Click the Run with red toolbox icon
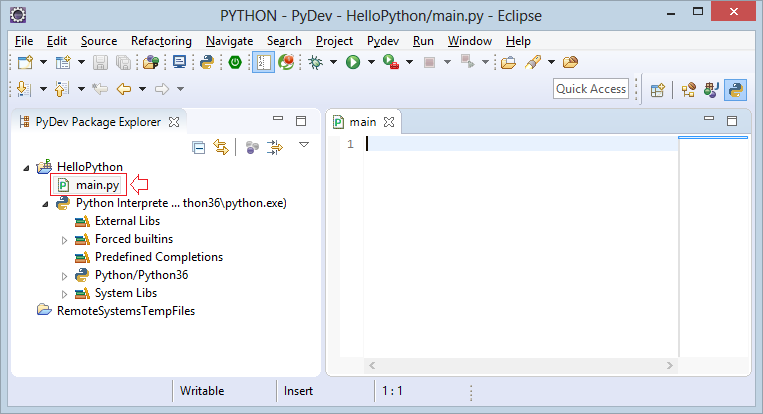Screen dimensions: 763x414 click(x=391, y=62)
